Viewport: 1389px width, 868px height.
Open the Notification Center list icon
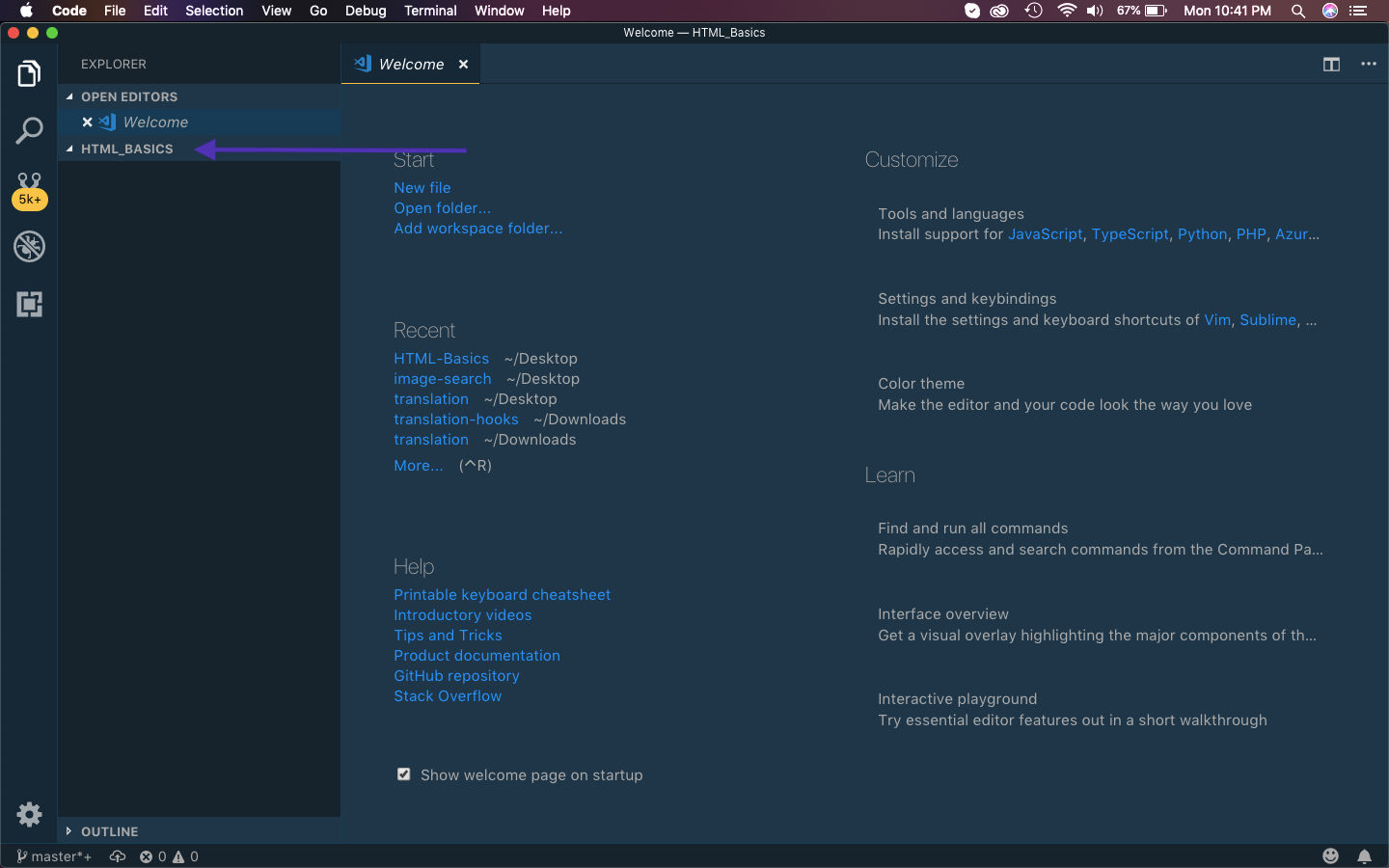coord(1358,11)
